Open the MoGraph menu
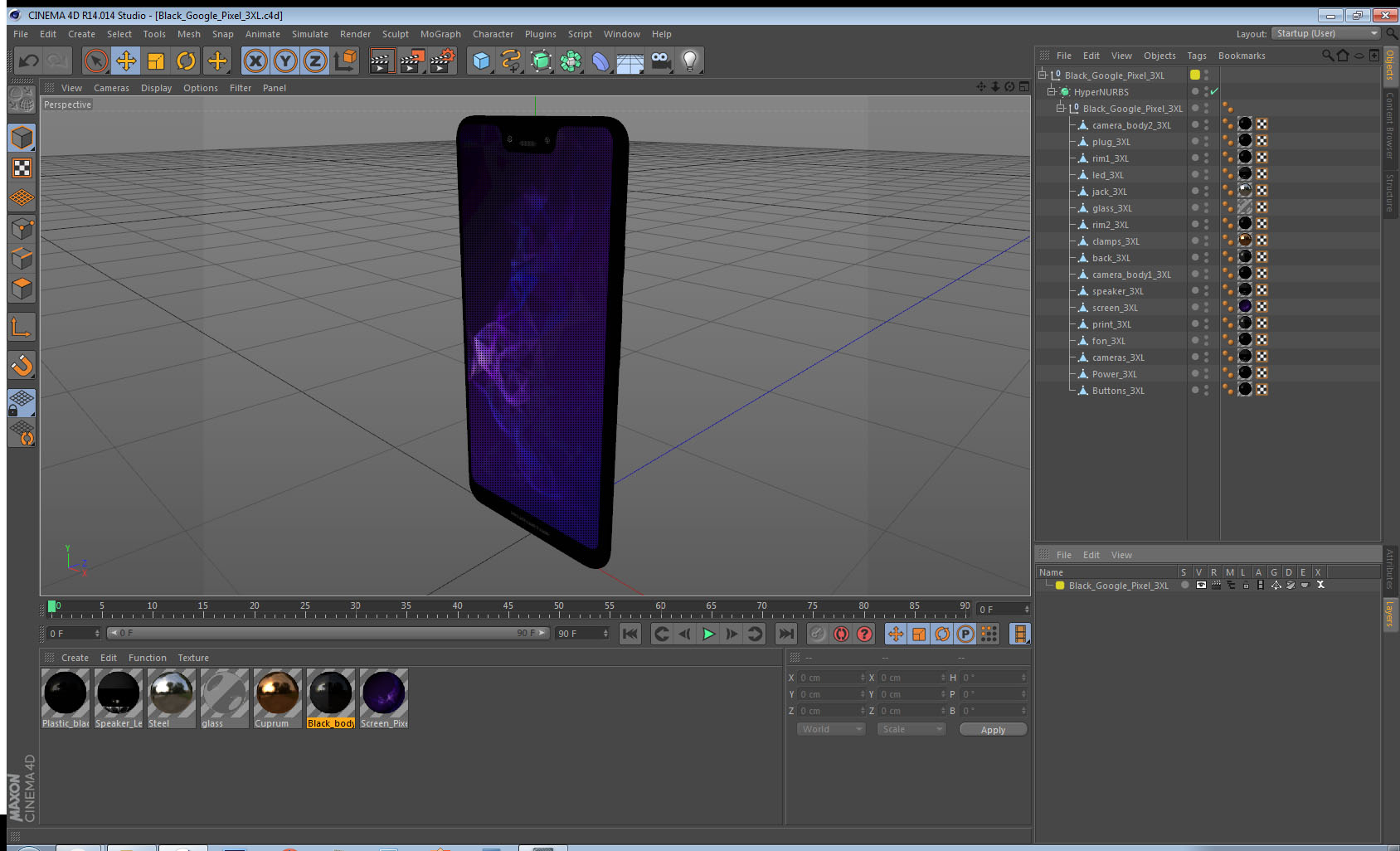This screenshot has width=1400, height=851. pyautogui.click(x=440, y=34)
